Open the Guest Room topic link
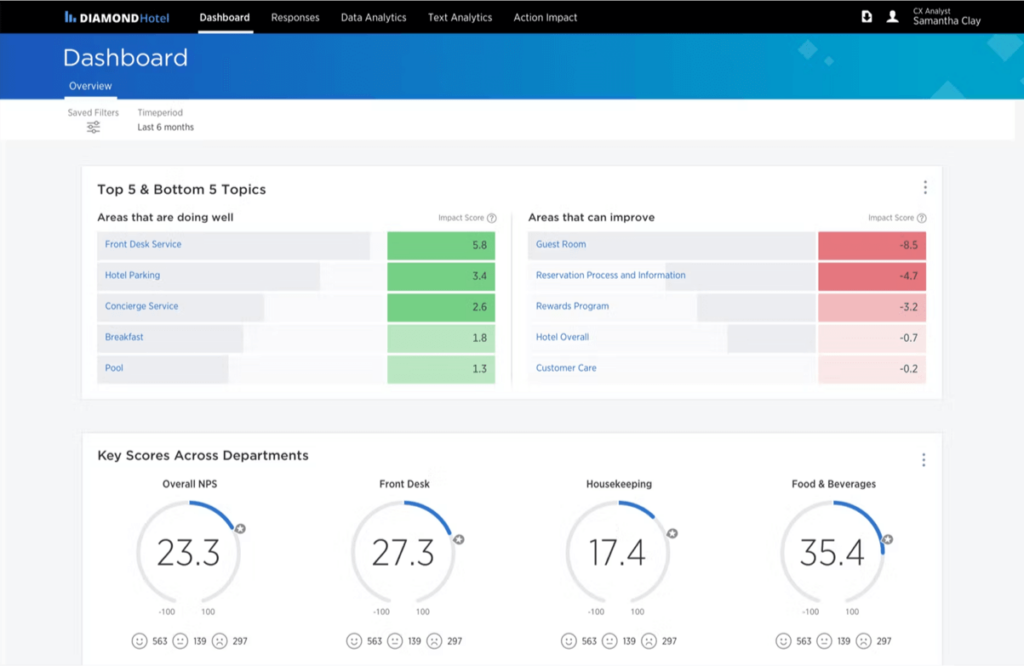The width and height of the screenshot is (1024, 666). [560, 245]
